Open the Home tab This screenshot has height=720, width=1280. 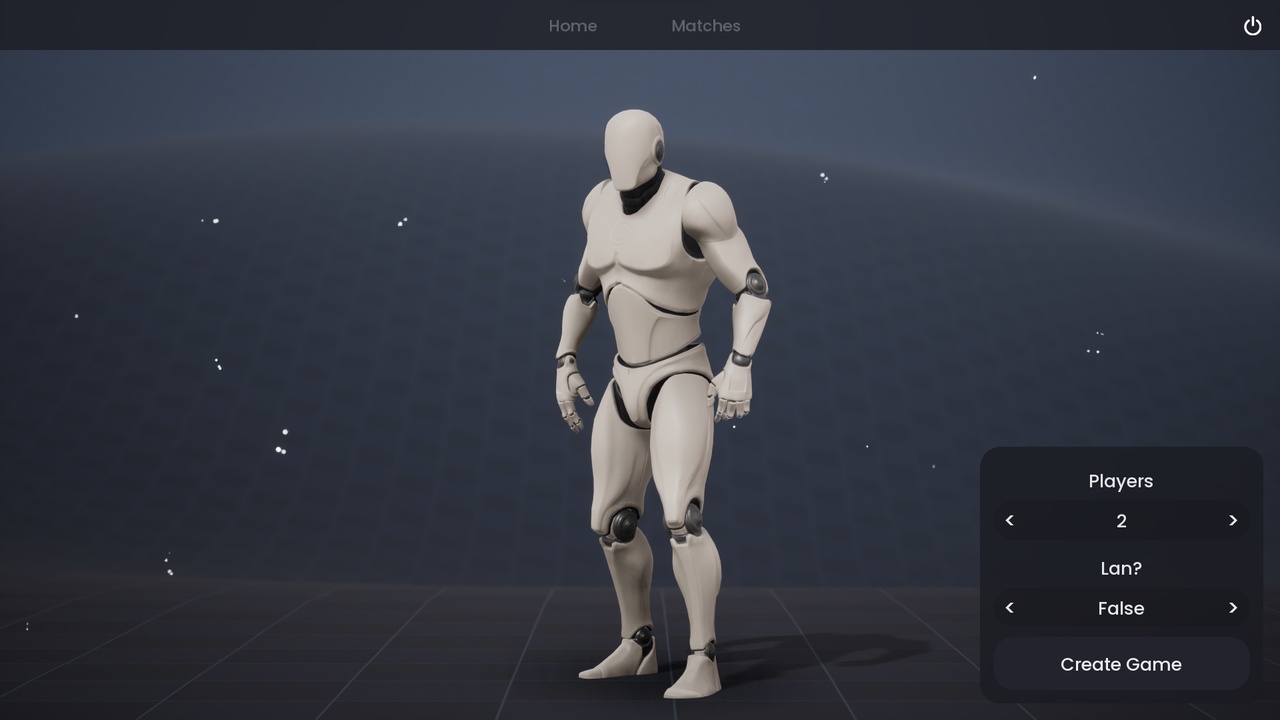(x=573, y=26)
